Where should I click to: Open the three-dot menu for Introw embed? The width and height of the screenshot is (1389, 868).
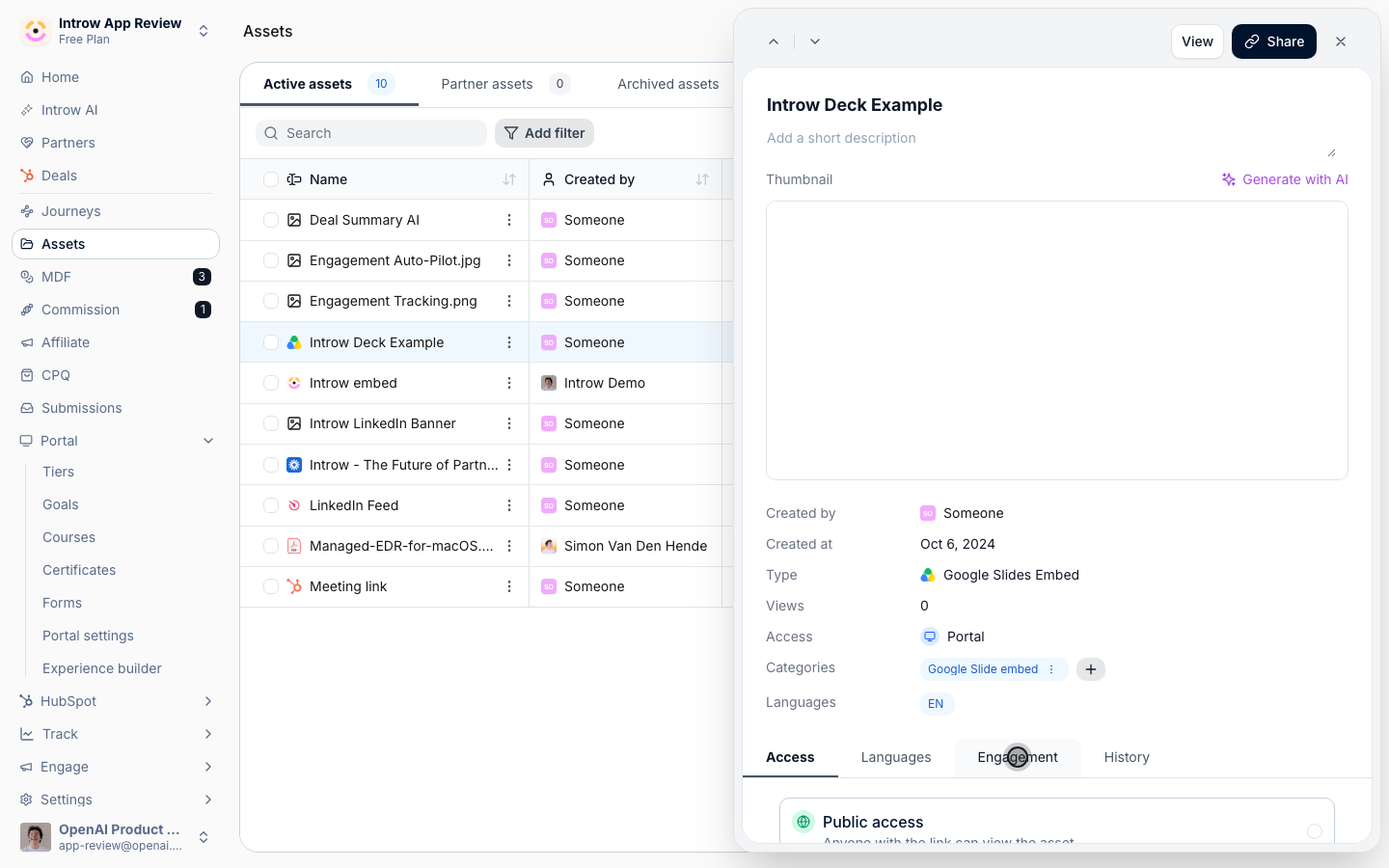[x=509, y=383]
